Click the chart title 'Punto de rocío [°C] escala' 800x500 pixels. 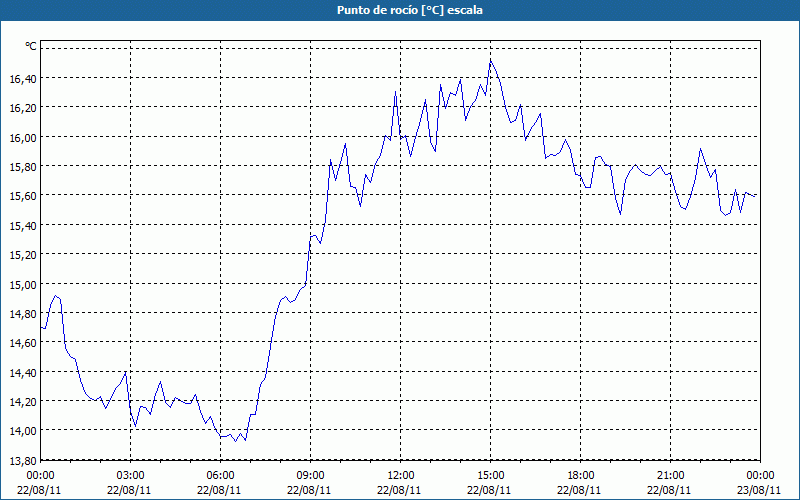(x=410, y=10)
